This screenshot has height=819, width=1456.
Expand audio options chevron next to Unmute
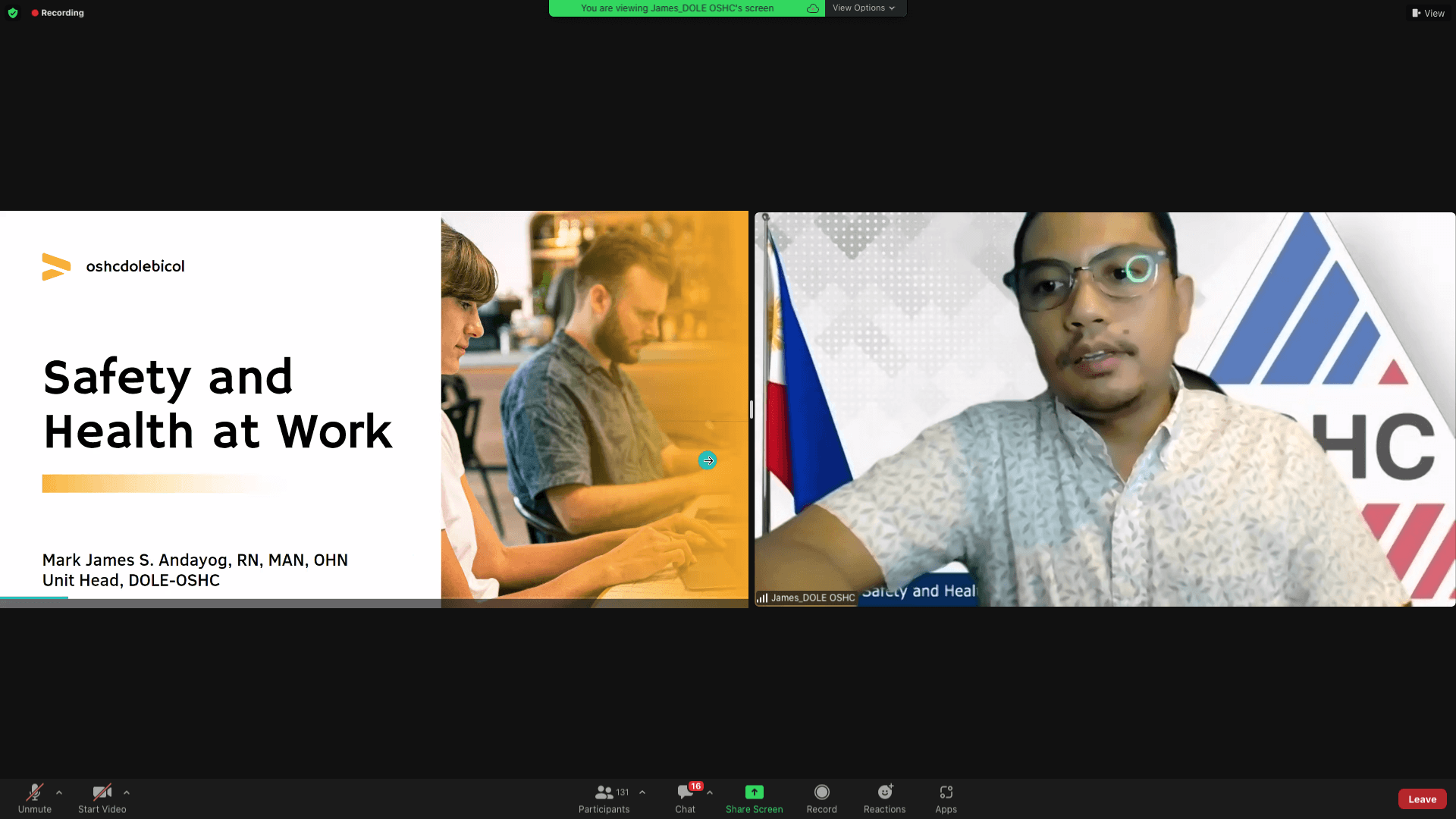pyautogui.click(x=59, y=792)
